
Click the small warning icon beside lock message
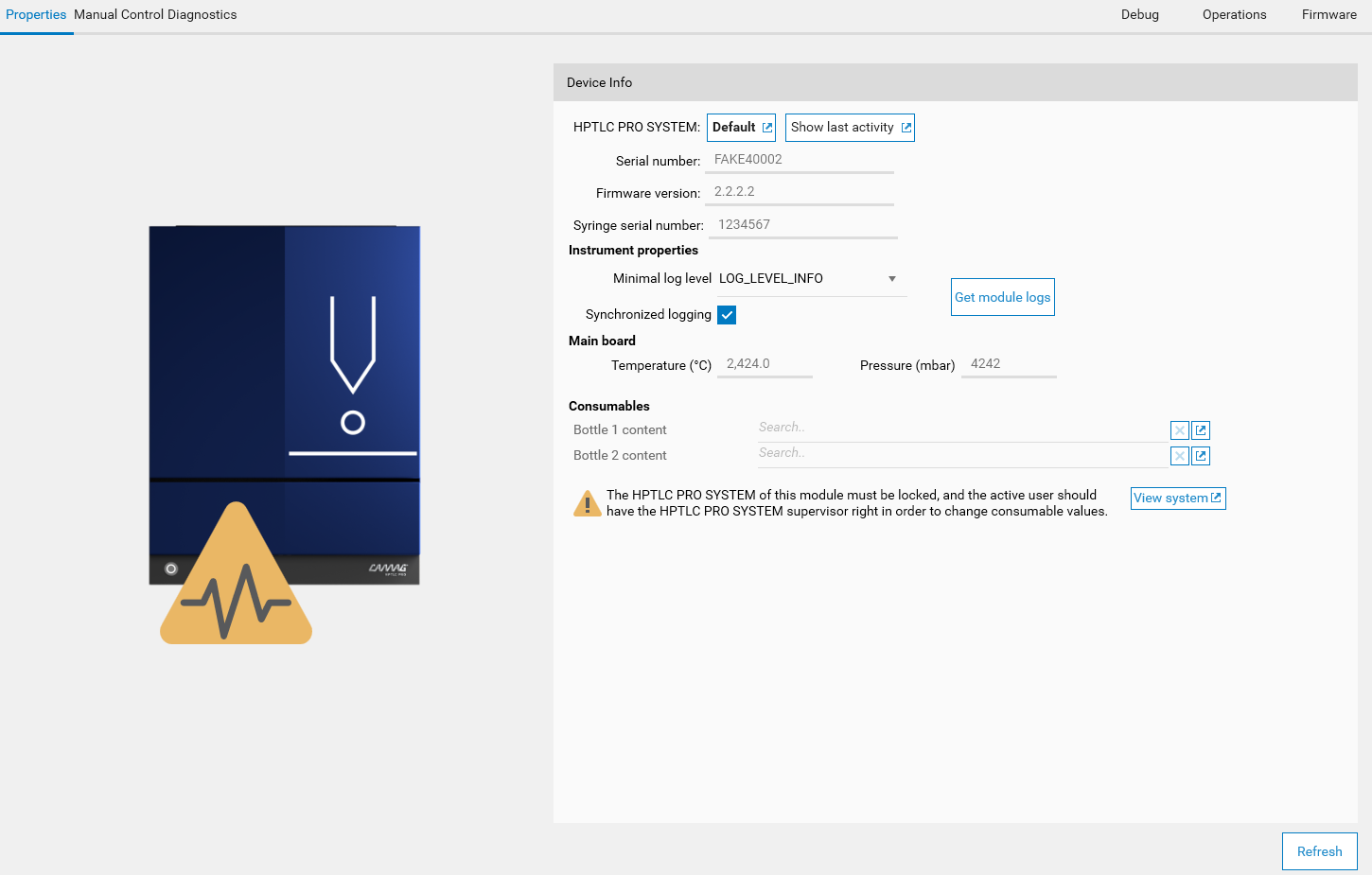(587, 503)
